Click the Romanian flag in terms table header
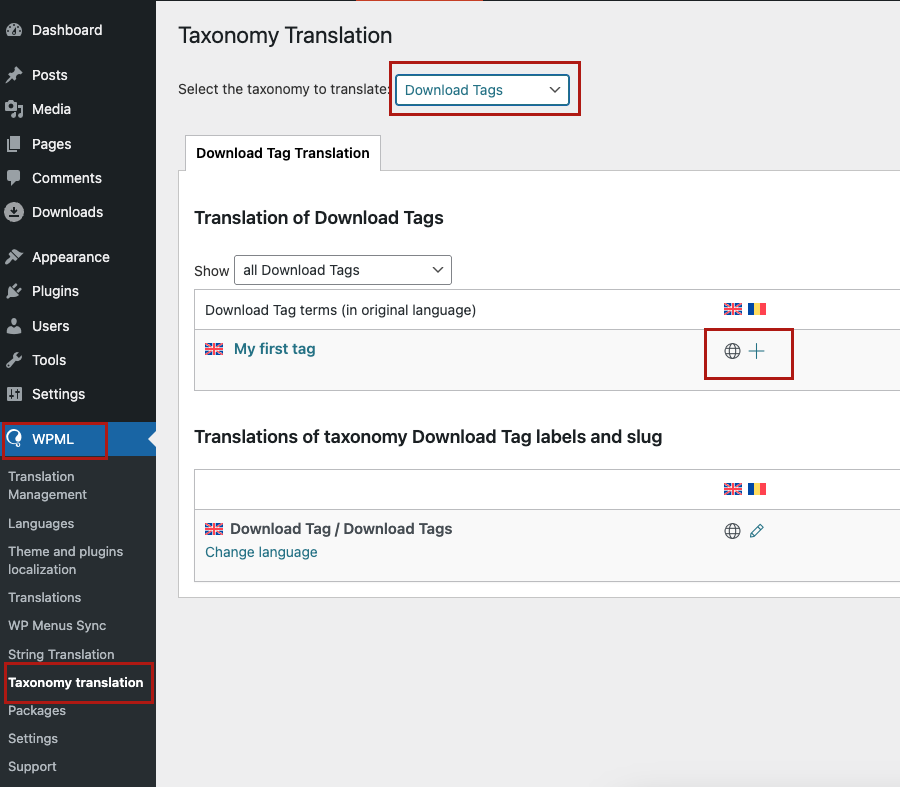Viewport: 900px width, 787px height. pyautogui.click(x=757, y=309)
